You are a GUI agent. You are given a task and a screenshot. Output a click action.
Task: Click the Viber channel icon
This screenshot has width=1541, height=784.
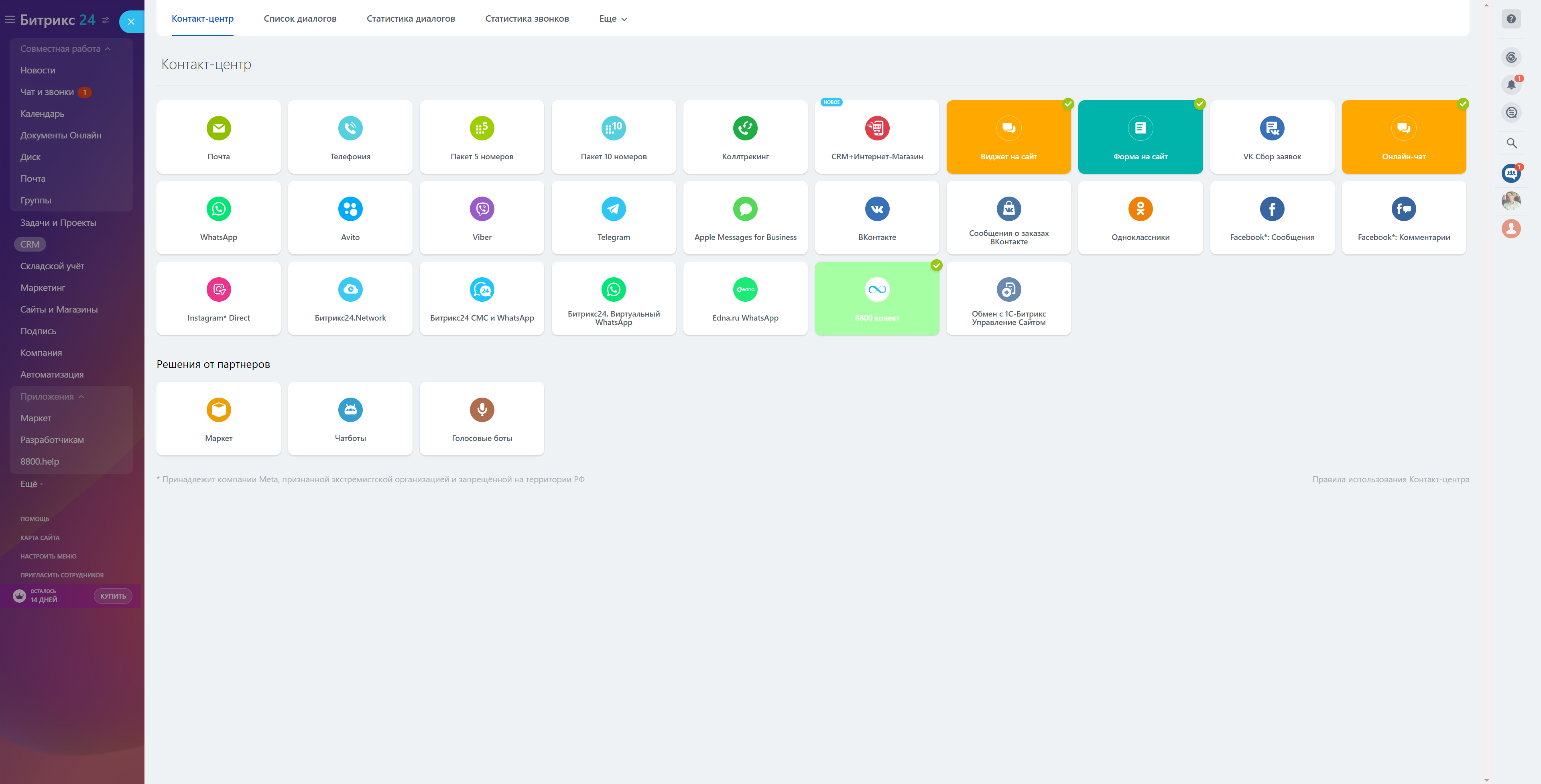(x=482, y=209)
